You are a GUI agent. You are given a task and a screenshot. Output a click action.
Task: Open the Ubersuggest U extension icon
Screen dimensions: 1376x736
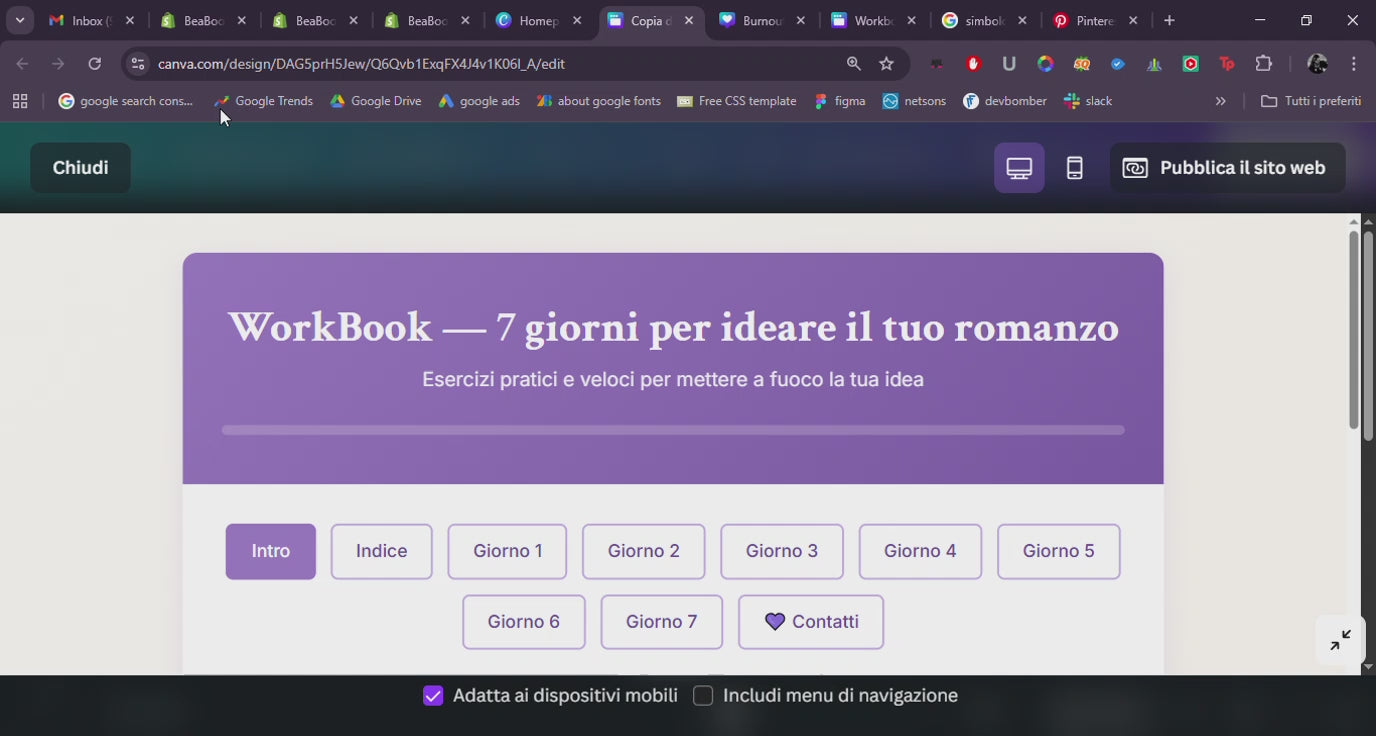tap(1008, 63)
